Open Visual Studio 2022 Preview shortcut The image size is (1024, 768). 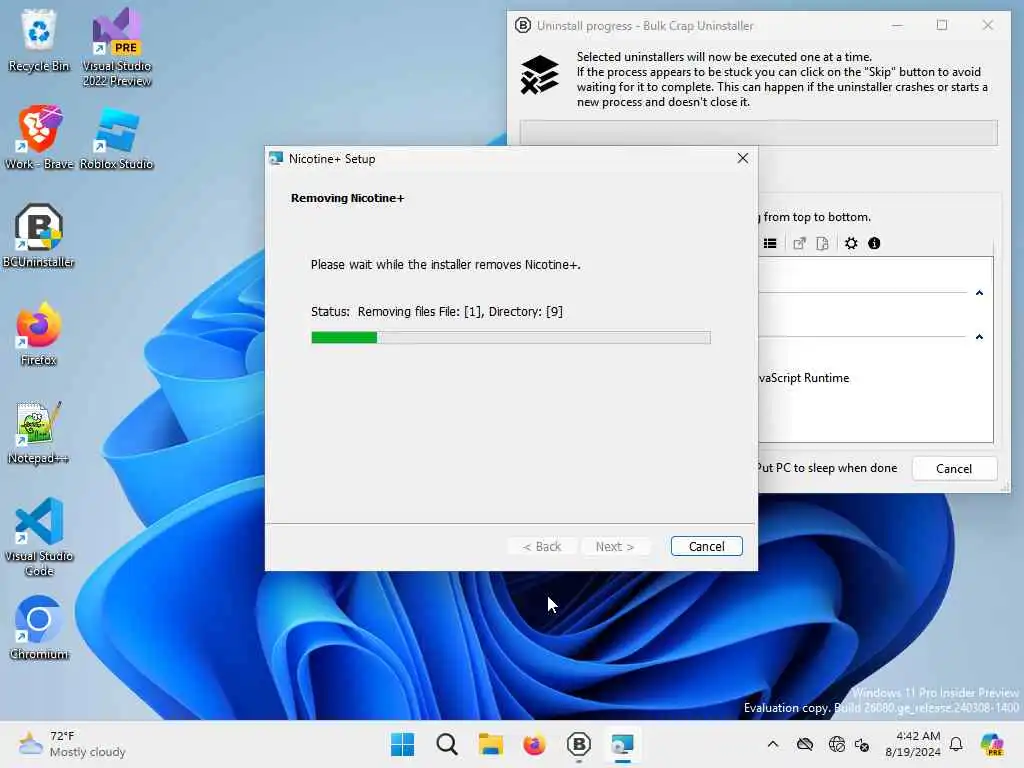coord(117,47)
